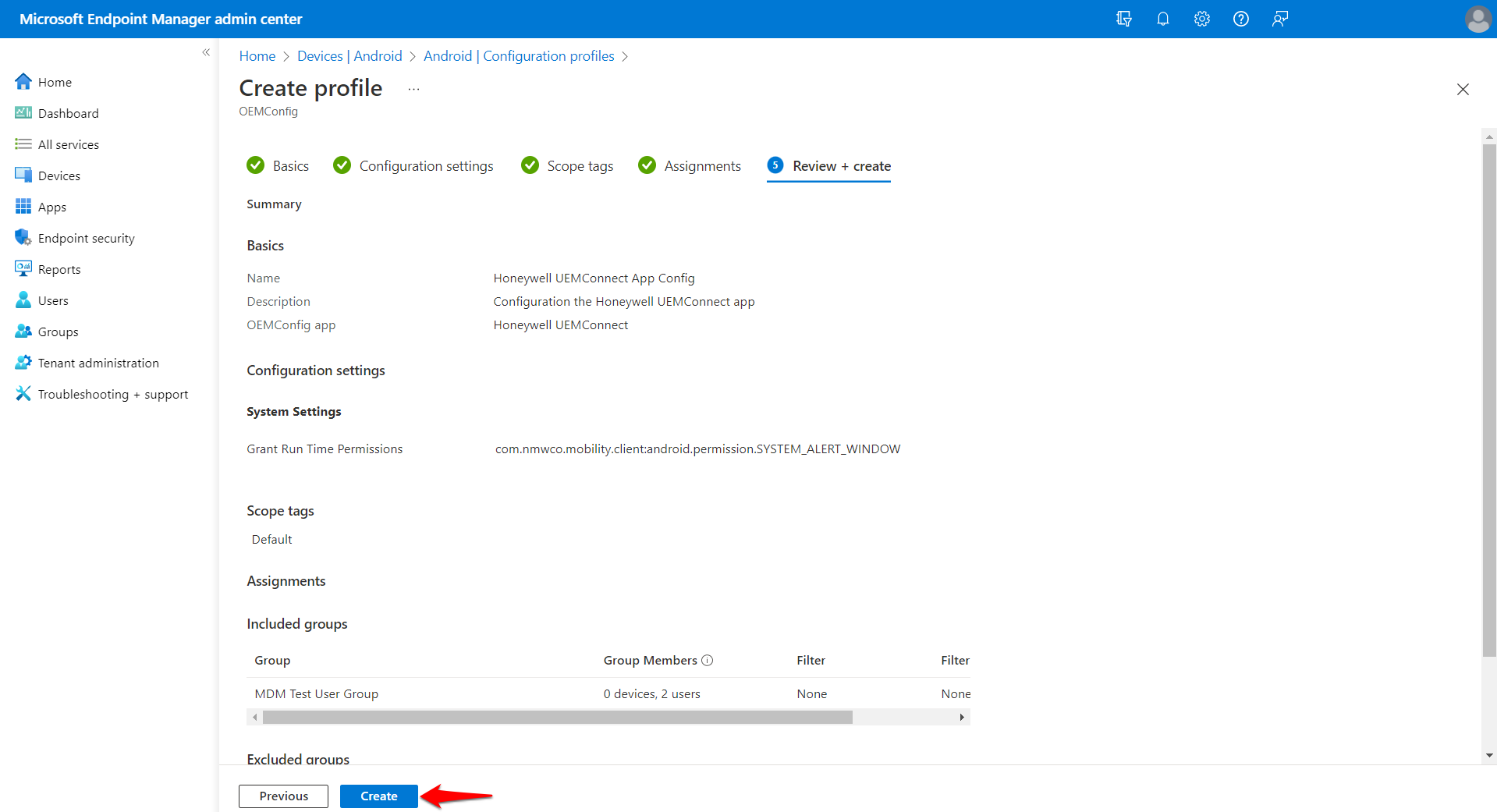Click the vertical scrollbar up arrow
The image size is (1497, 812).
coord(1489,137)
